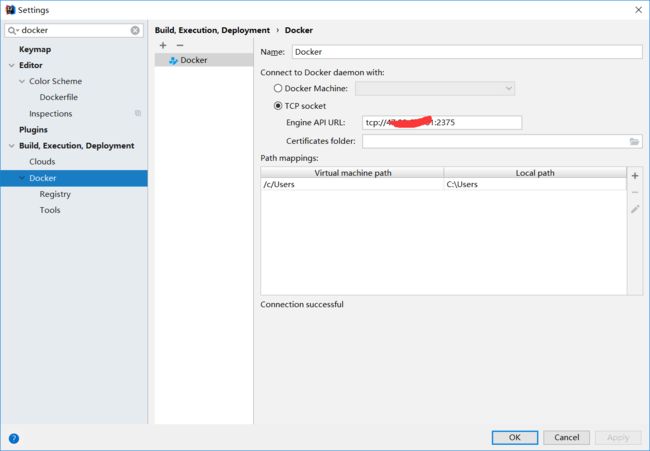Screen dimensions: 650x451
Task: Add a new path mapping
Action: point(635,176)
